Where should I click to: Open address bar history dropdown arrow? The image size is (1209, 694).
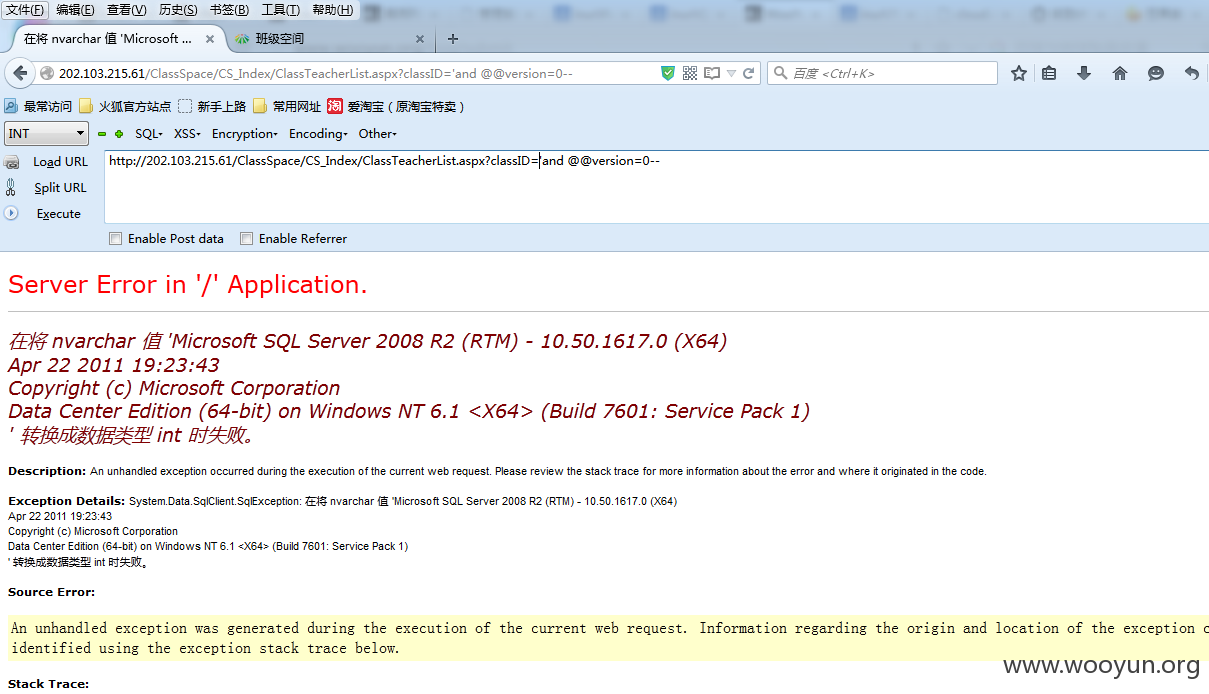coord(731,73)
